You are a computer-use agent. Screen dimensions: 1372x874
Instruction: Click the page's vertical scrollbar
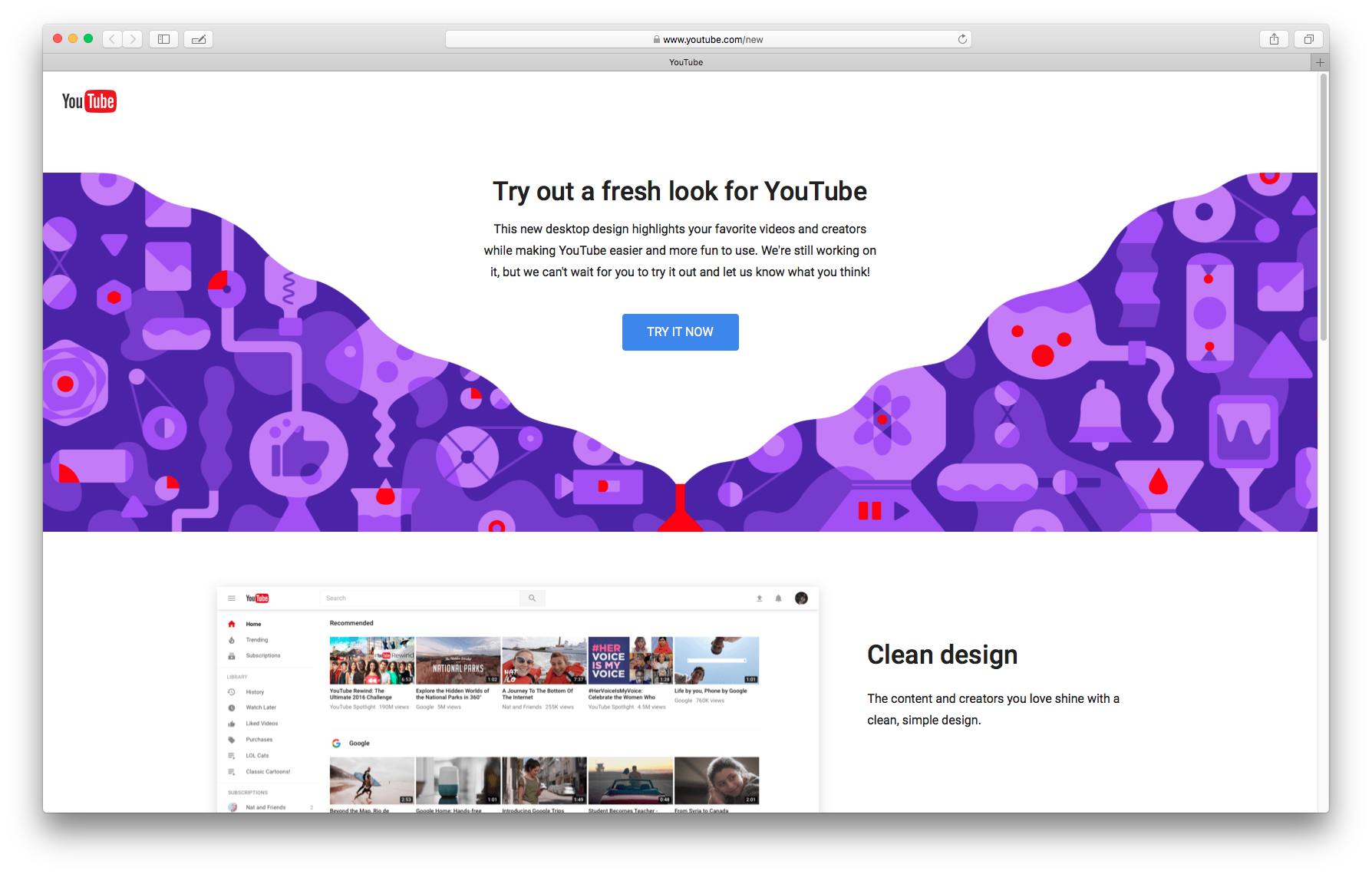click(x=1323, y=207)
